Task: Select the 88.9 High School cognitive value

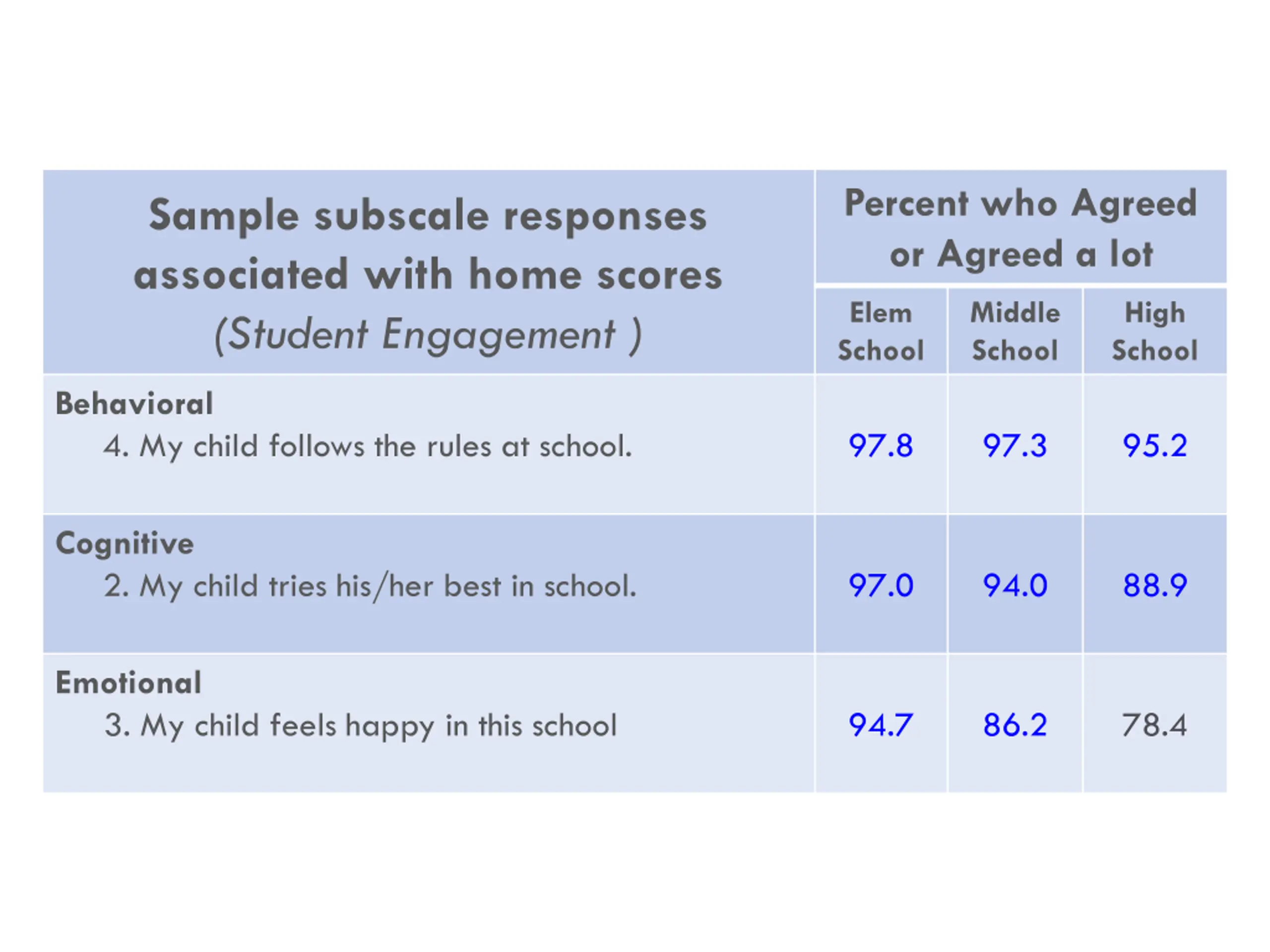Action: pos(1154,585)
